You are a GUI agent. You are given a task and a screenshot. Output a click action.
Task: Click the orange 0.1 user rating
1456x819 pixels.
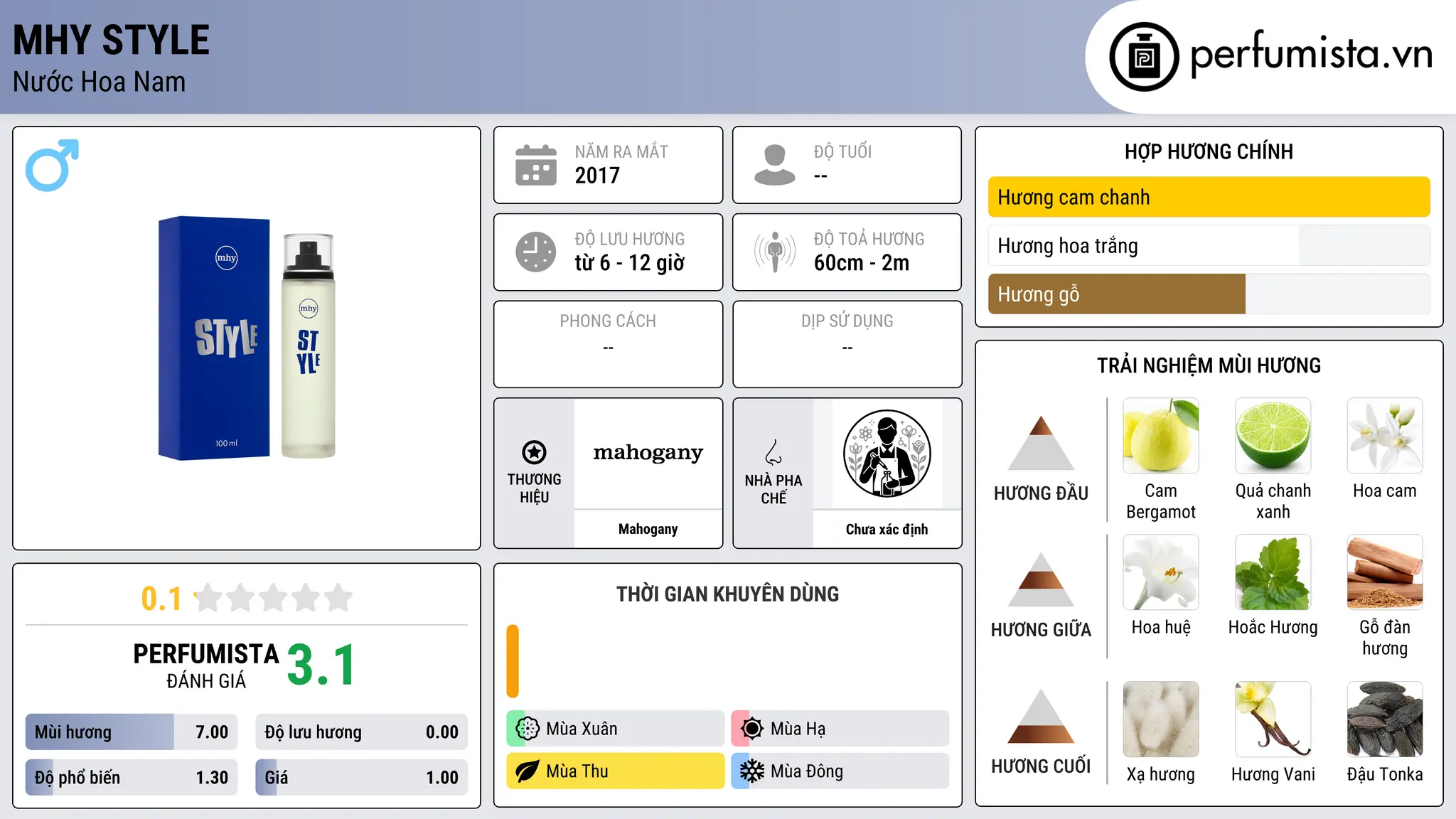coord(161,599)
